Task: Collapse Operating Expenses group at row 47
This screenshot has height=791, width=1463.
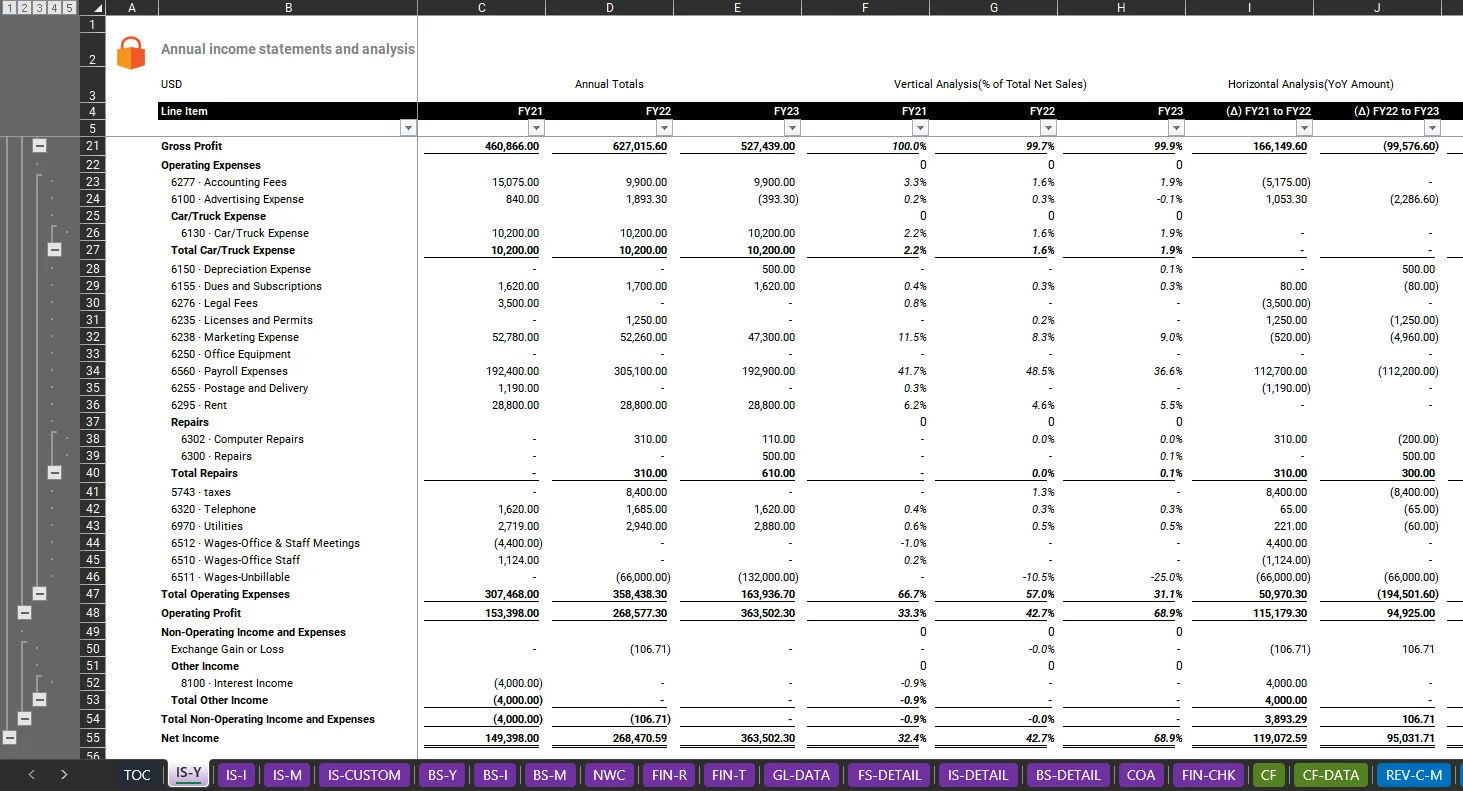Action: (40, 594)
